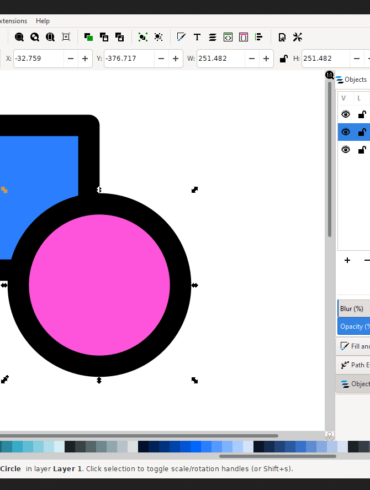Remove the layer with the minus button
The height and width of the screenshot is (490, 370).
click(x=366, y=260)
